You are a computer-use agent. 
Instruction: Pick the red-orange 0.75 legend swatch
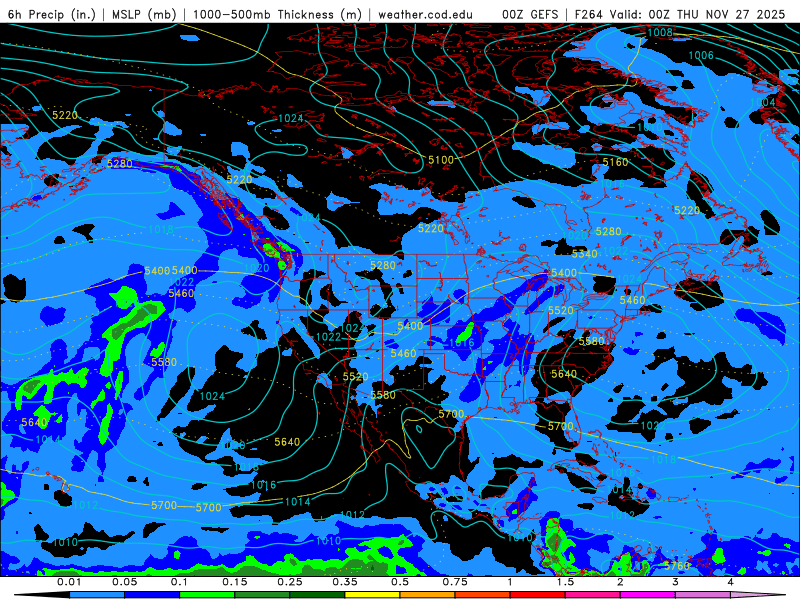(x=483, y=595)
